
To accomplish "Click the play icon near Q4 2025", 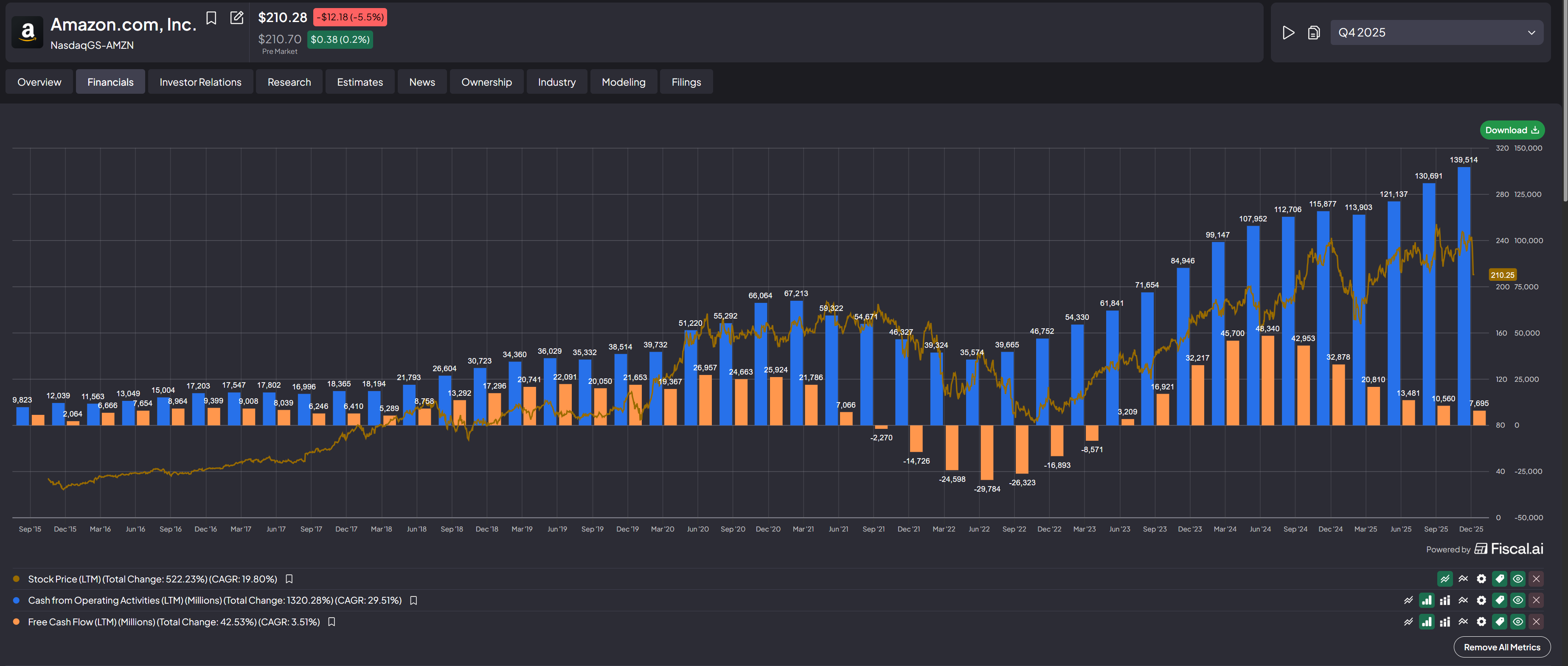I will click(x=1288, y=33).
